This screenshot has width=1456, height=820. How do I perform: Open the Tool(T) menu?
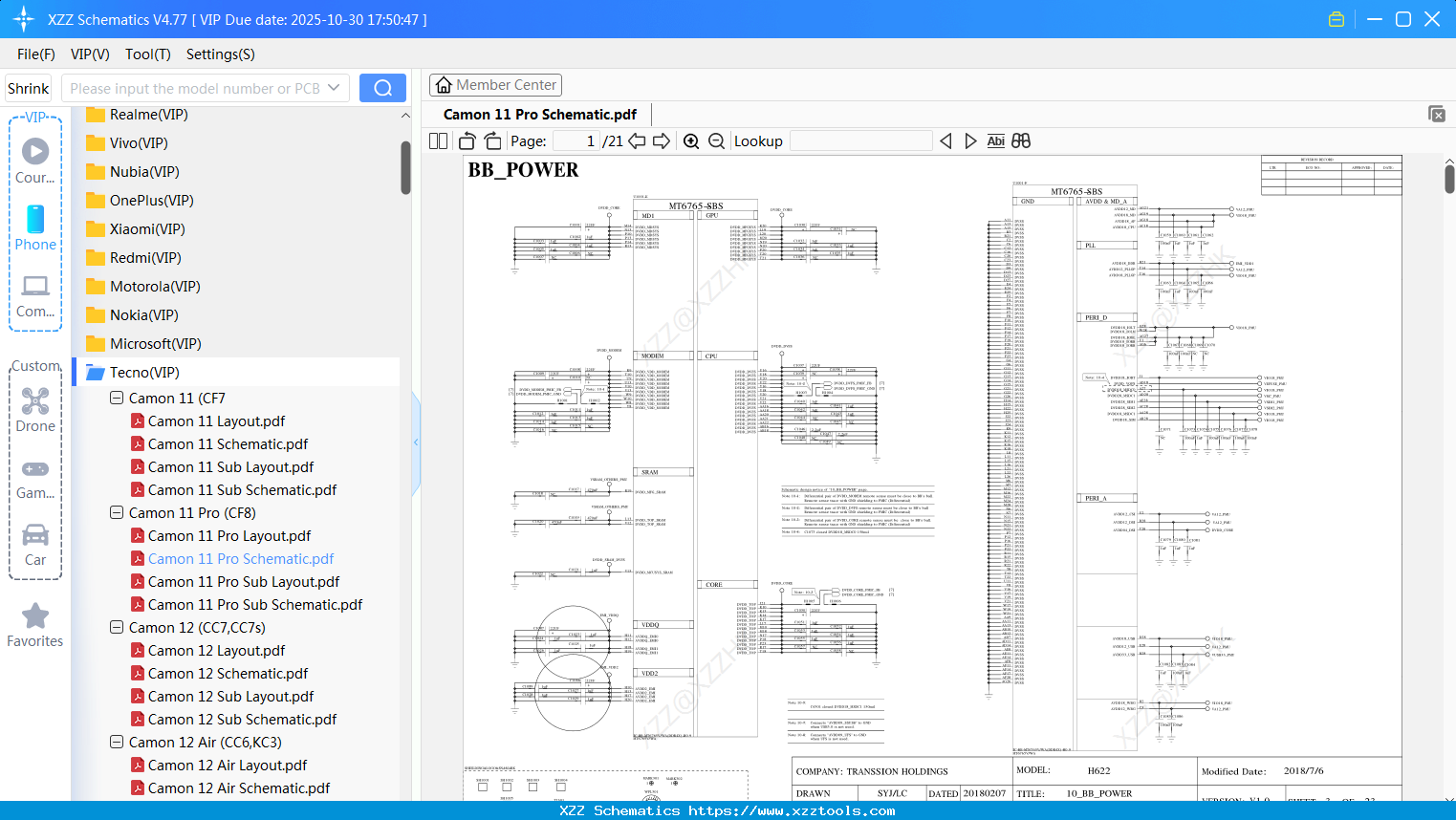(147, 54)
